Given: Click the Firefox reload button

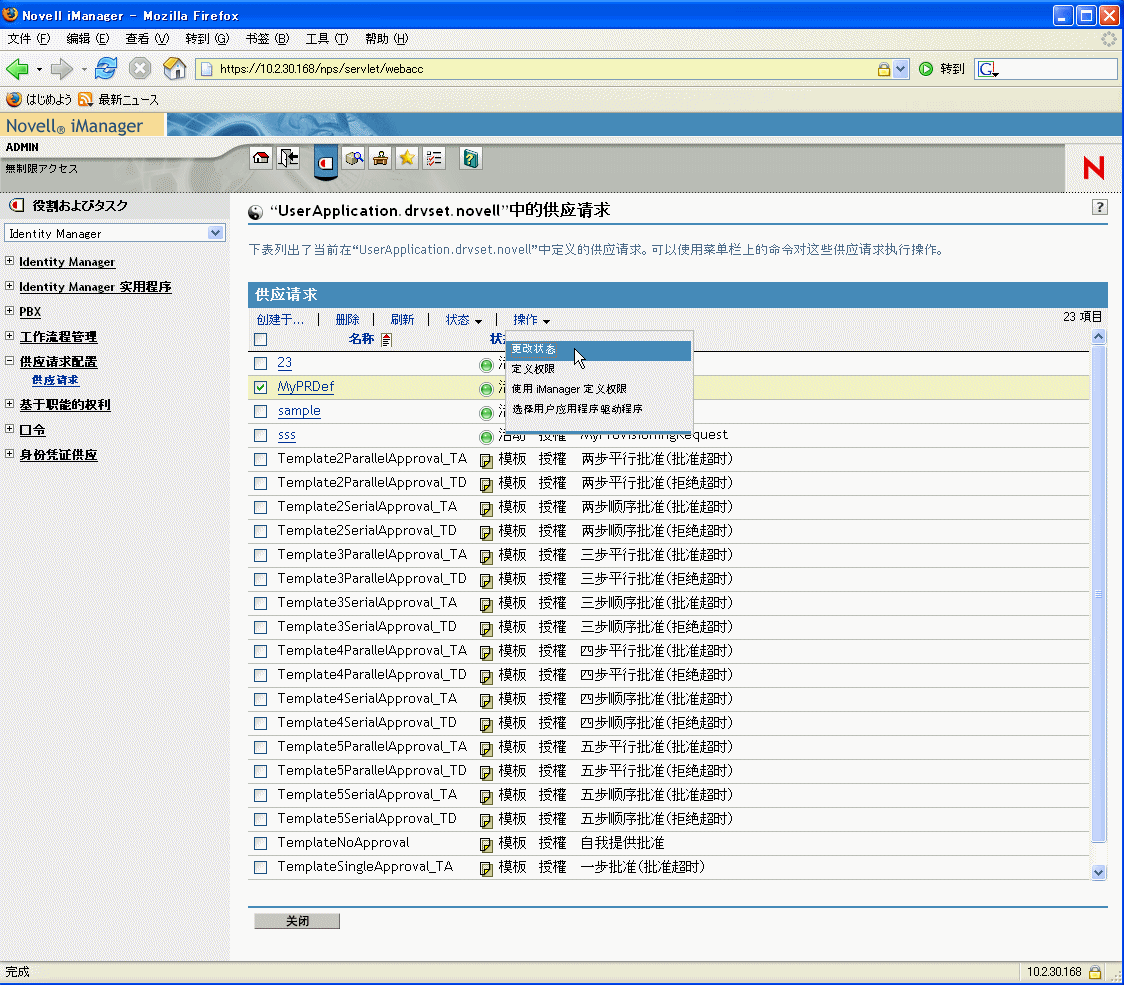Looking at the screenshot, I should pyautogui.click(x=106, y=69).
